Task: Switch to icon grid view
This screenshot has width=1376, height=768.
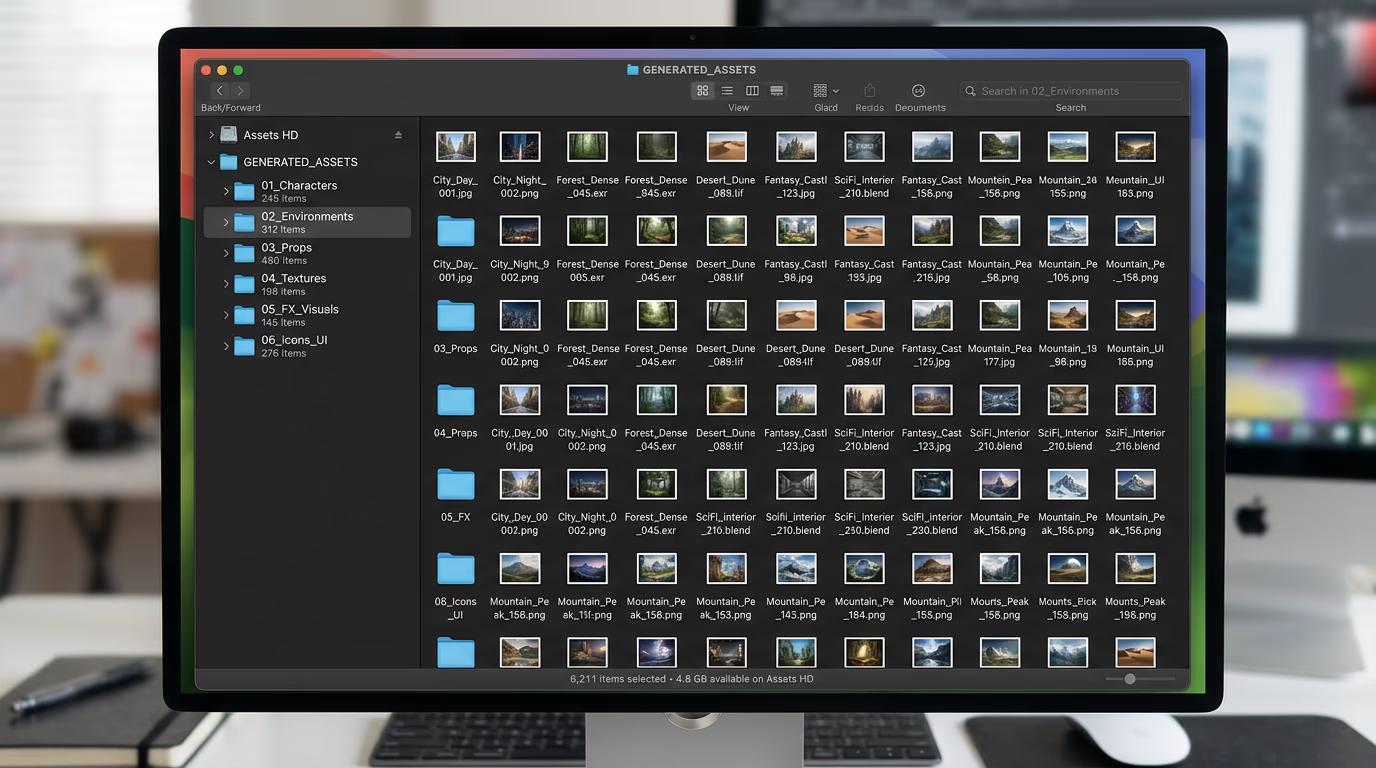Action: tap(703, 91)
